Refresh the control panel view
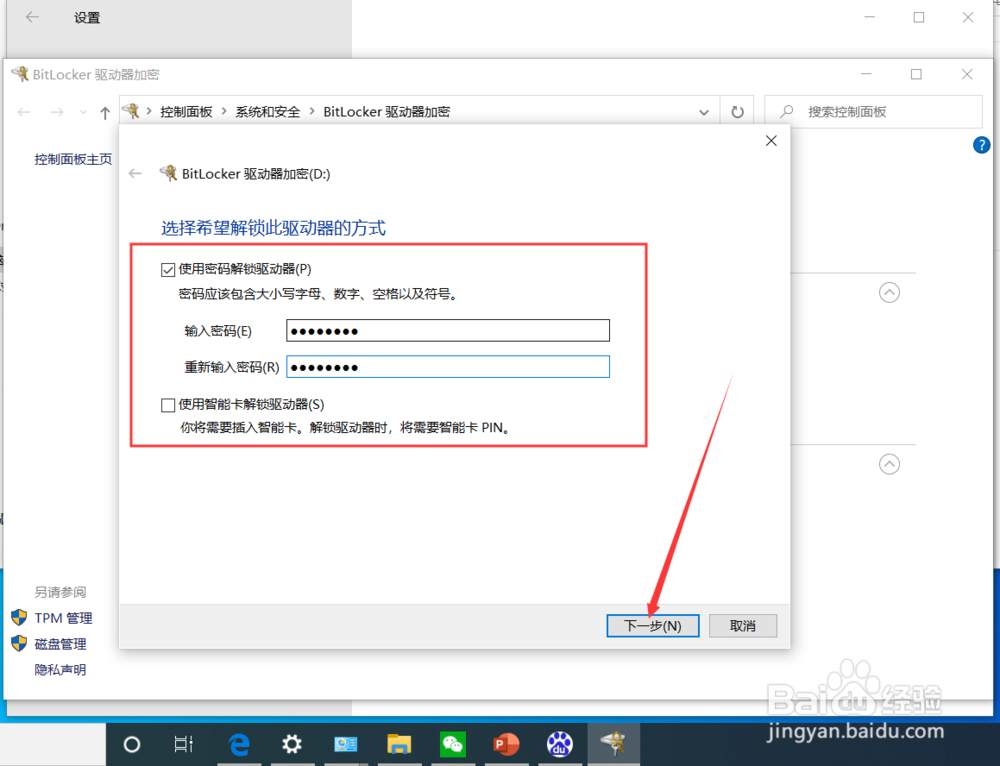The image size is (1000, 766). click(737, 112)
